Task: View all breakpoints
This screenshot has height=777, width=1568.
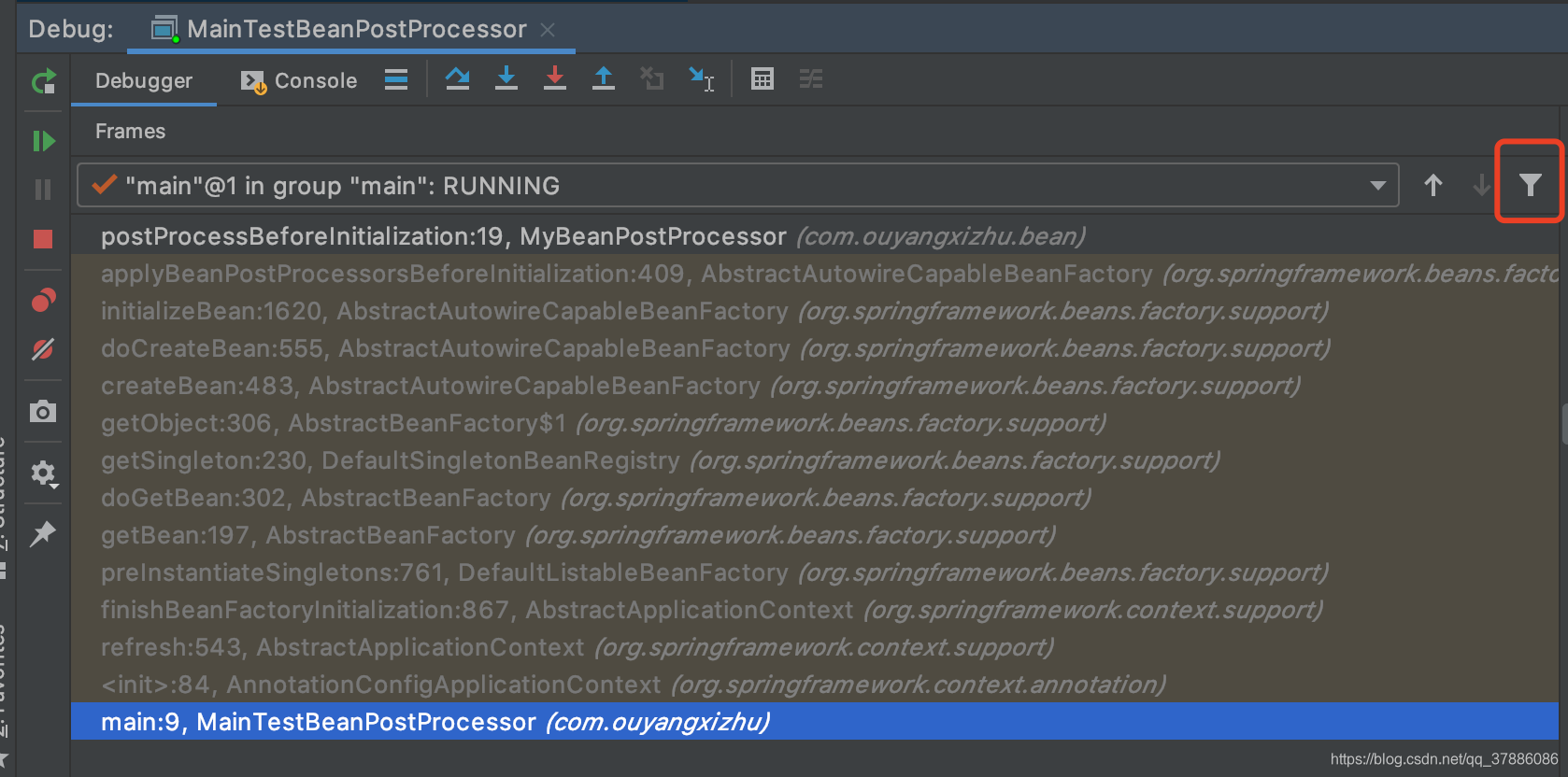Action: [43, 300]
